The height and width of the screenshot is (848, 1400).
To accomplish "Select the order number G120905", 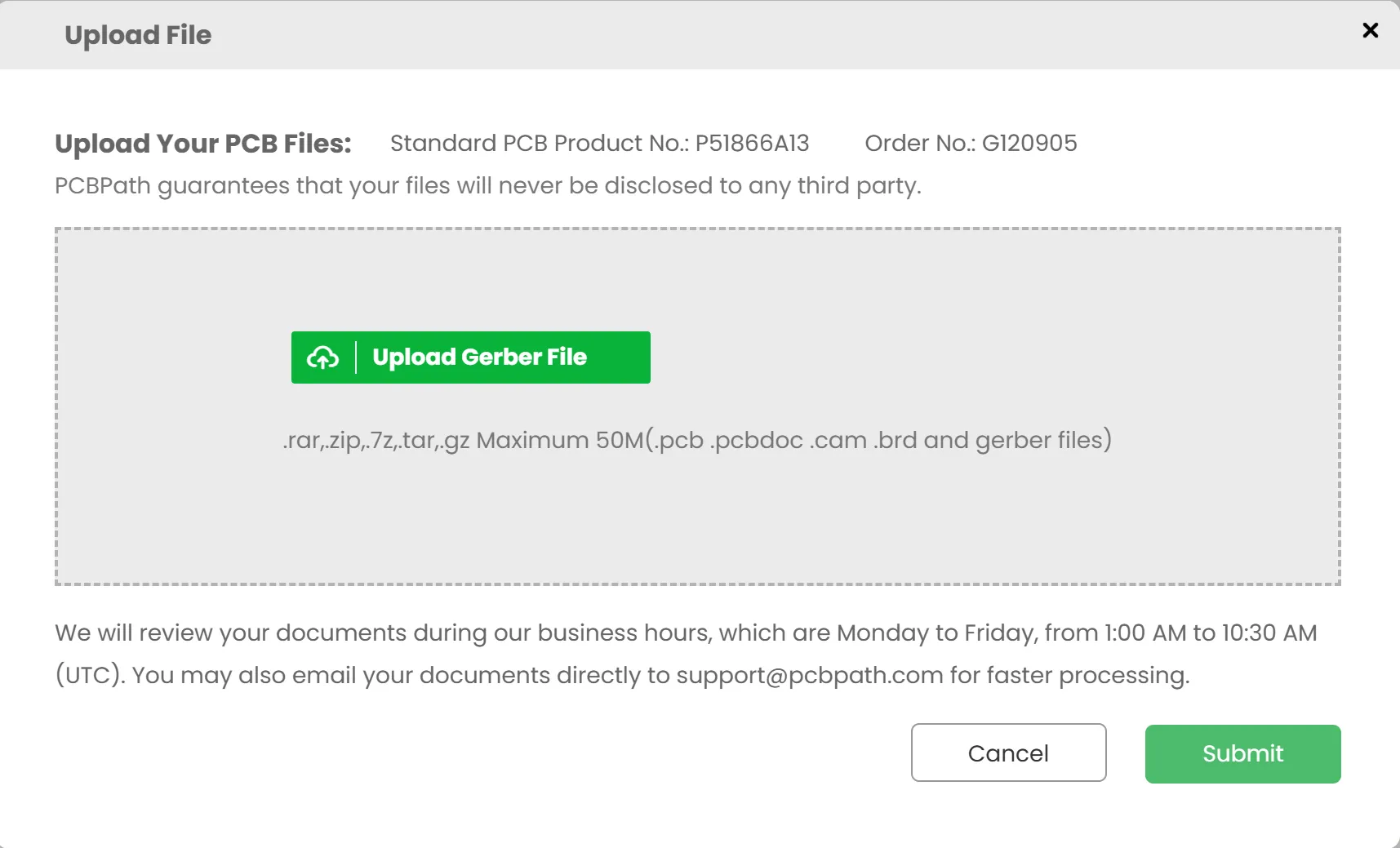I will tap(1029, 144).
